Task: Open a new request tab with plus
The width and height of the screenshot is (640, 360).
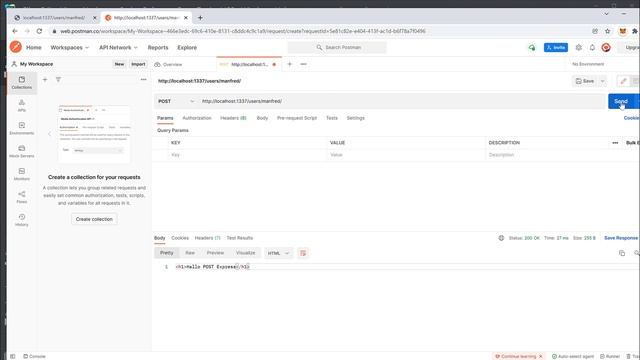Action: [x=290, y=64]
